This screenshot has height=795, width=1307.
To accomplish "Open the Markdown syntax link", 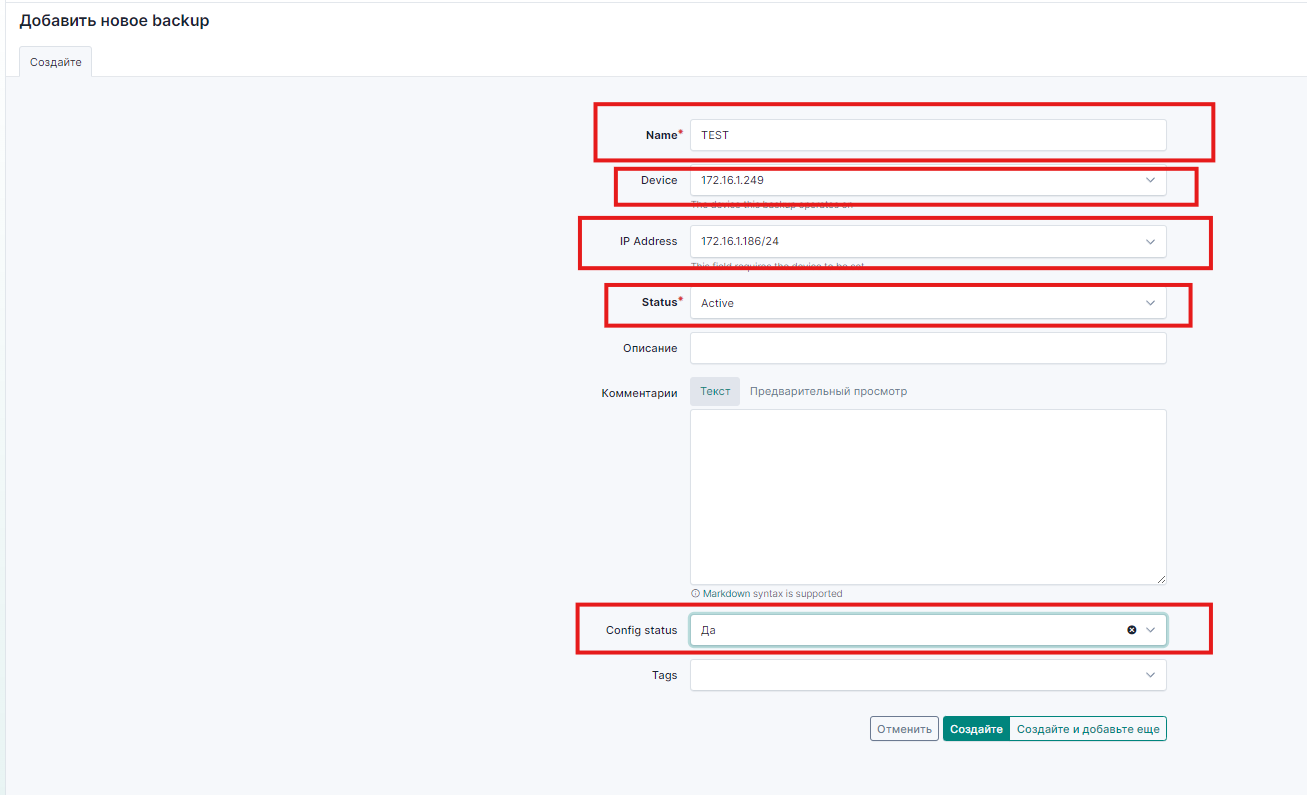I will point(726,594).
